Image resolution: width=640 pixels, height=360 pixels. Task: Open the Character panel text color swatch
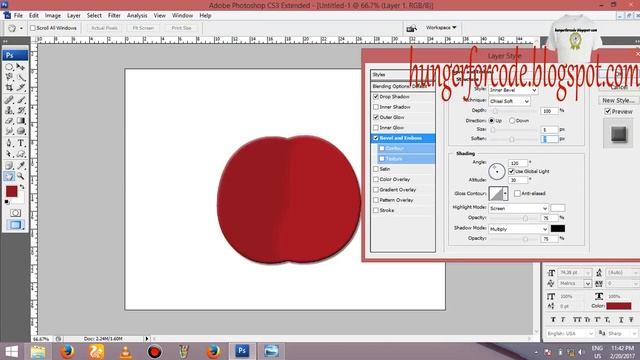point(619,306)
